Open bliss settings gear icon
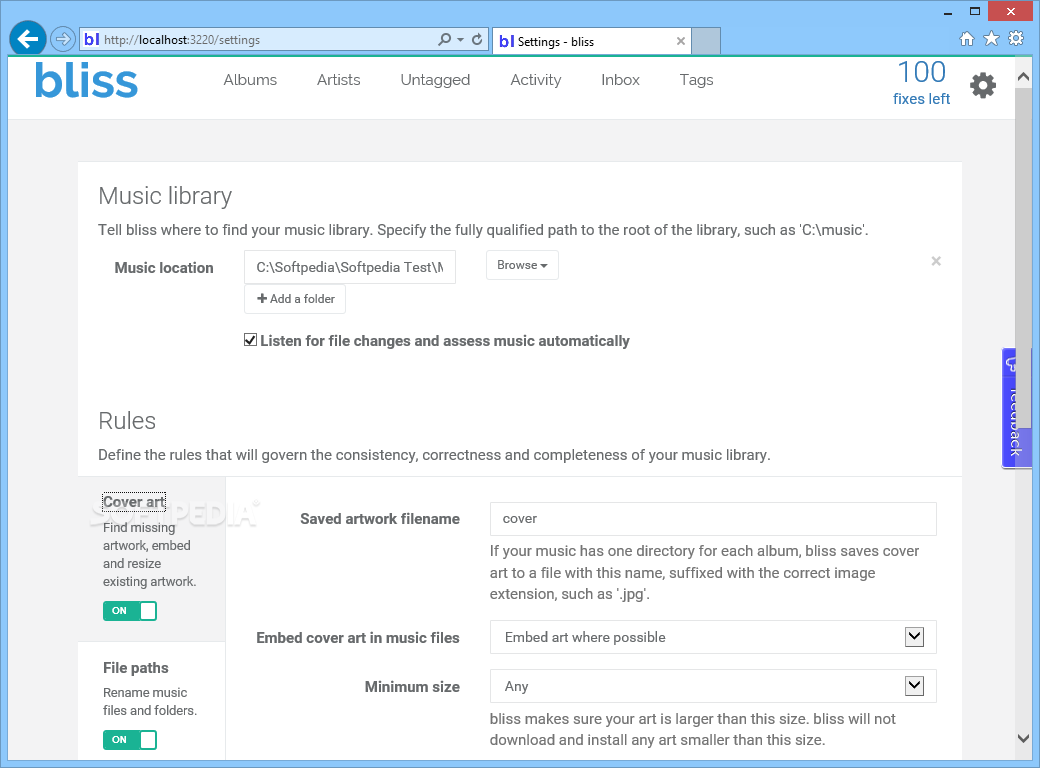Screen dimensions: 1040x768 (983, 86)
